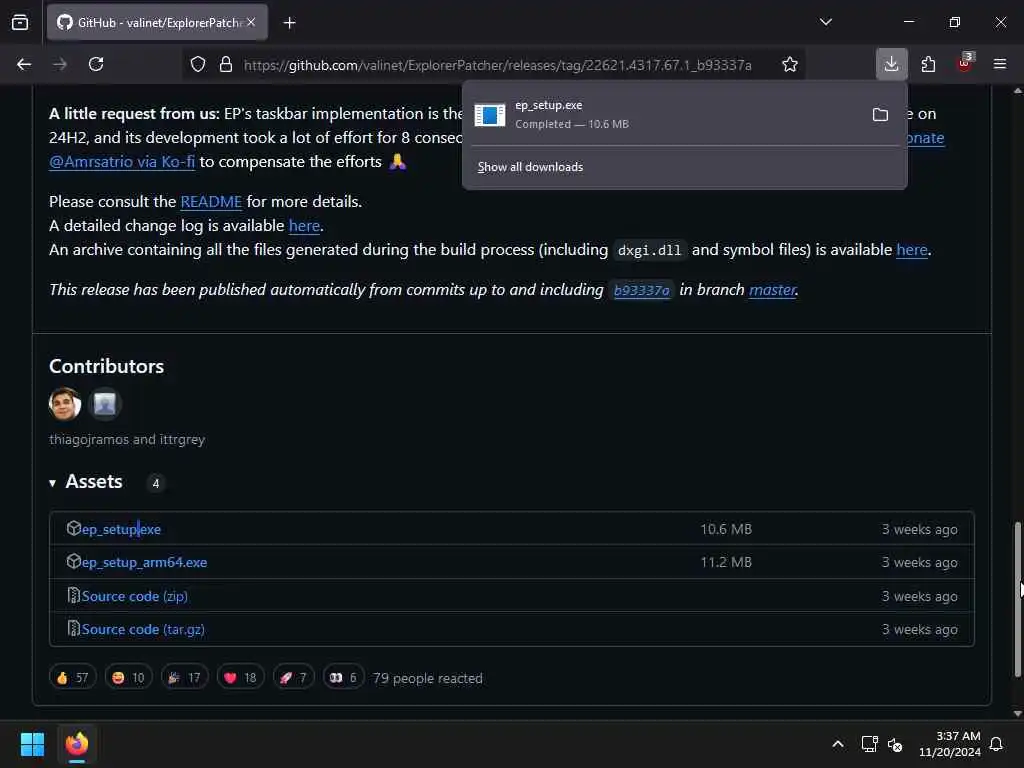
Task: Click package icon beside ep_setup.exe
Action: [74, 528]
